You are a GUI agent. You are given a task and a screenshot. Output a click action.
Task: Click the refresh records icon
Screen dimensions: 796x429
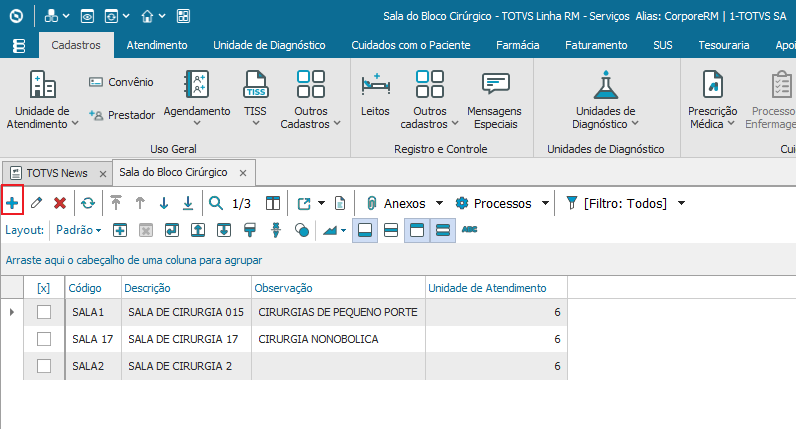[88, 203]
